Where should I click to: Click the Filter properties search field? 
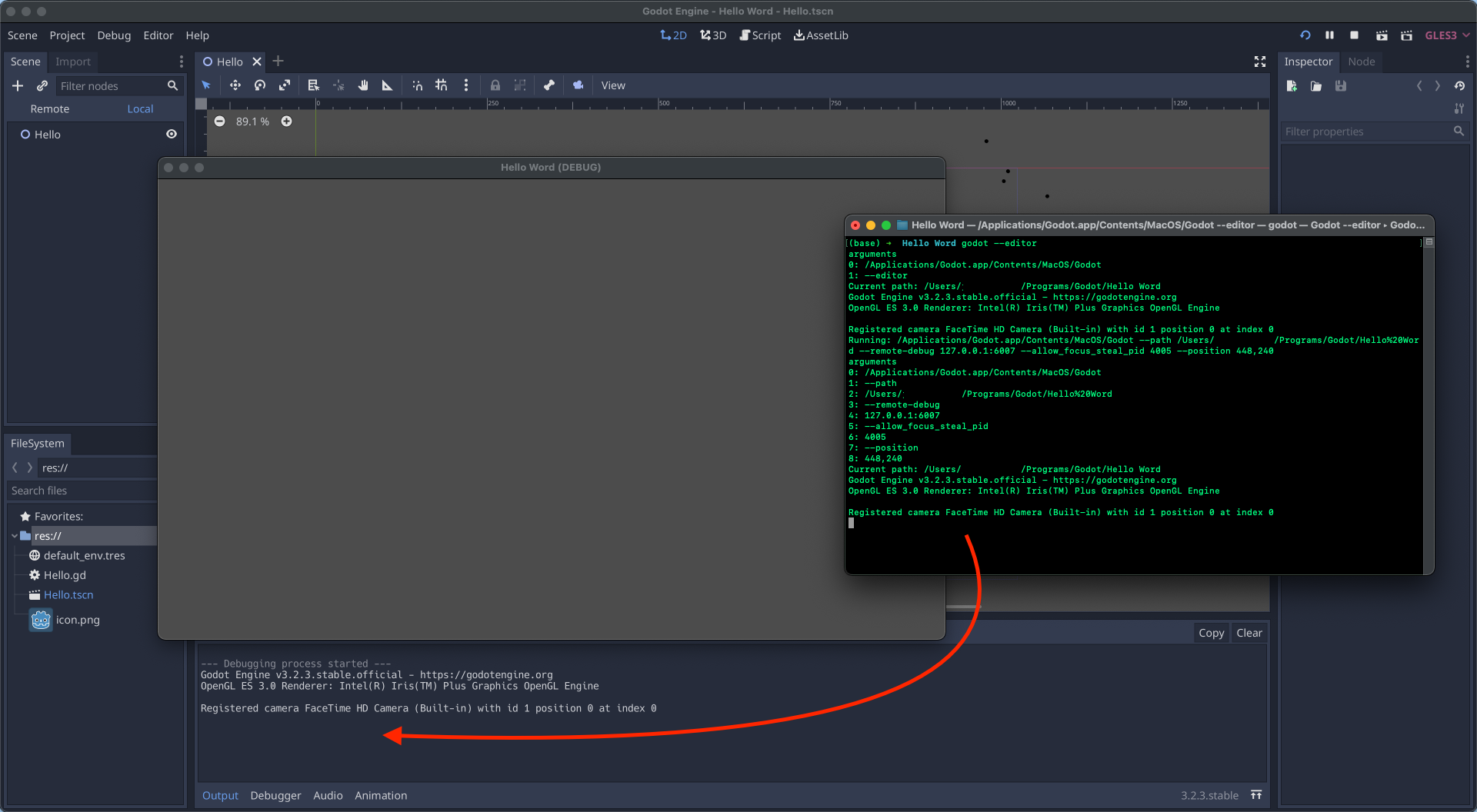(x=1369, y=131)
